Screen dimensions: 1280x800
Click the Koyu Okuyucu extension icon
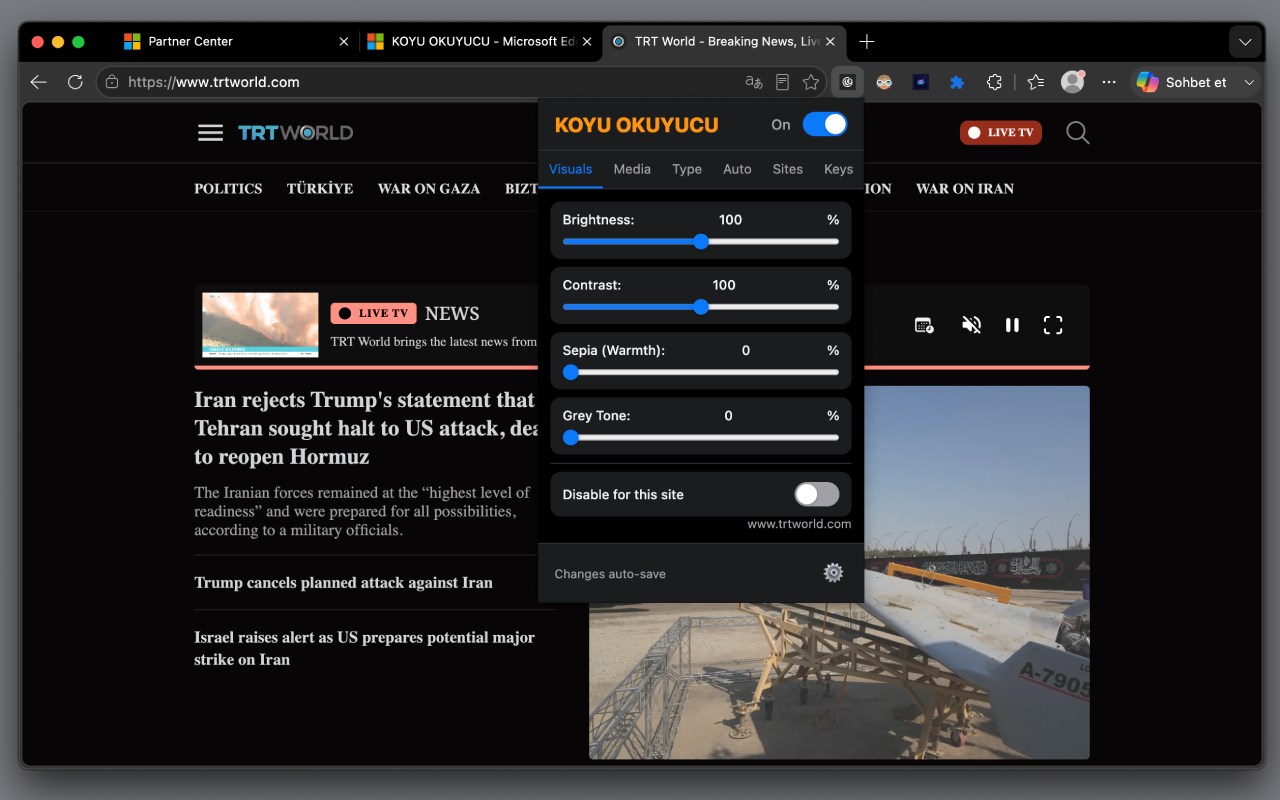[848, 82]
